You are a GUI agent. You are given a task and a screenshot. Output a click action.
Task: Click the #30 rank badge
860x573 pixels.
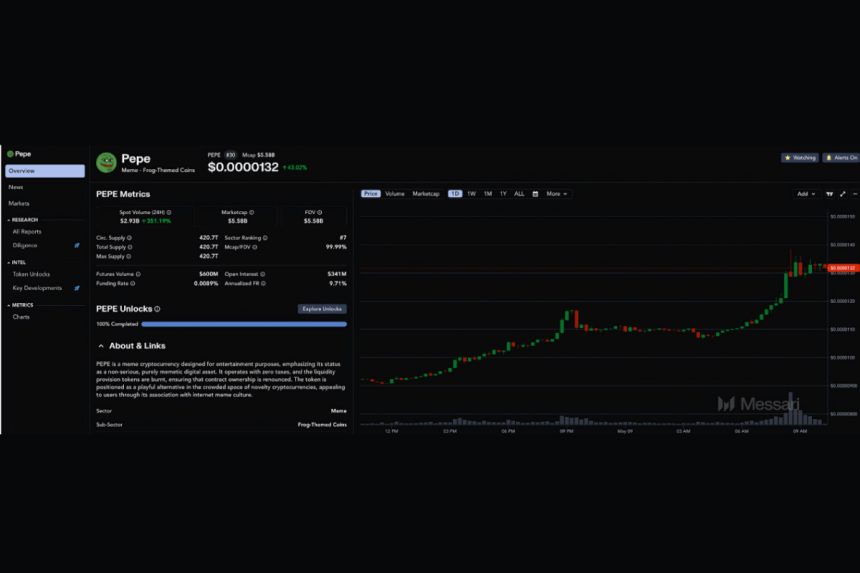tap(231, 155)
